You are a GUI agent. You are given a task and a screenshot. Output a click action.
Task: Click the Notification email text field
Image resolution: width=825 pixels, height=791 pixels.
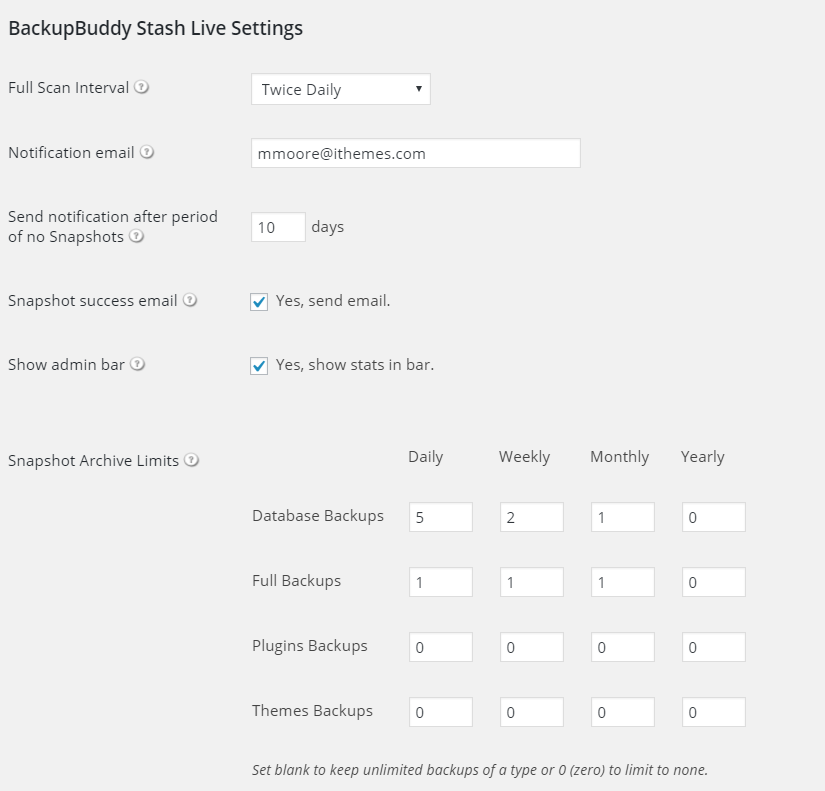click(x=416, y=153)
